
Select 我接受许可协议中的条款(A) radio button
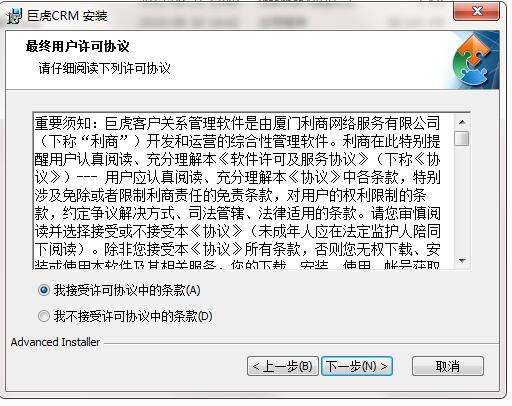[x=44, y=290]
